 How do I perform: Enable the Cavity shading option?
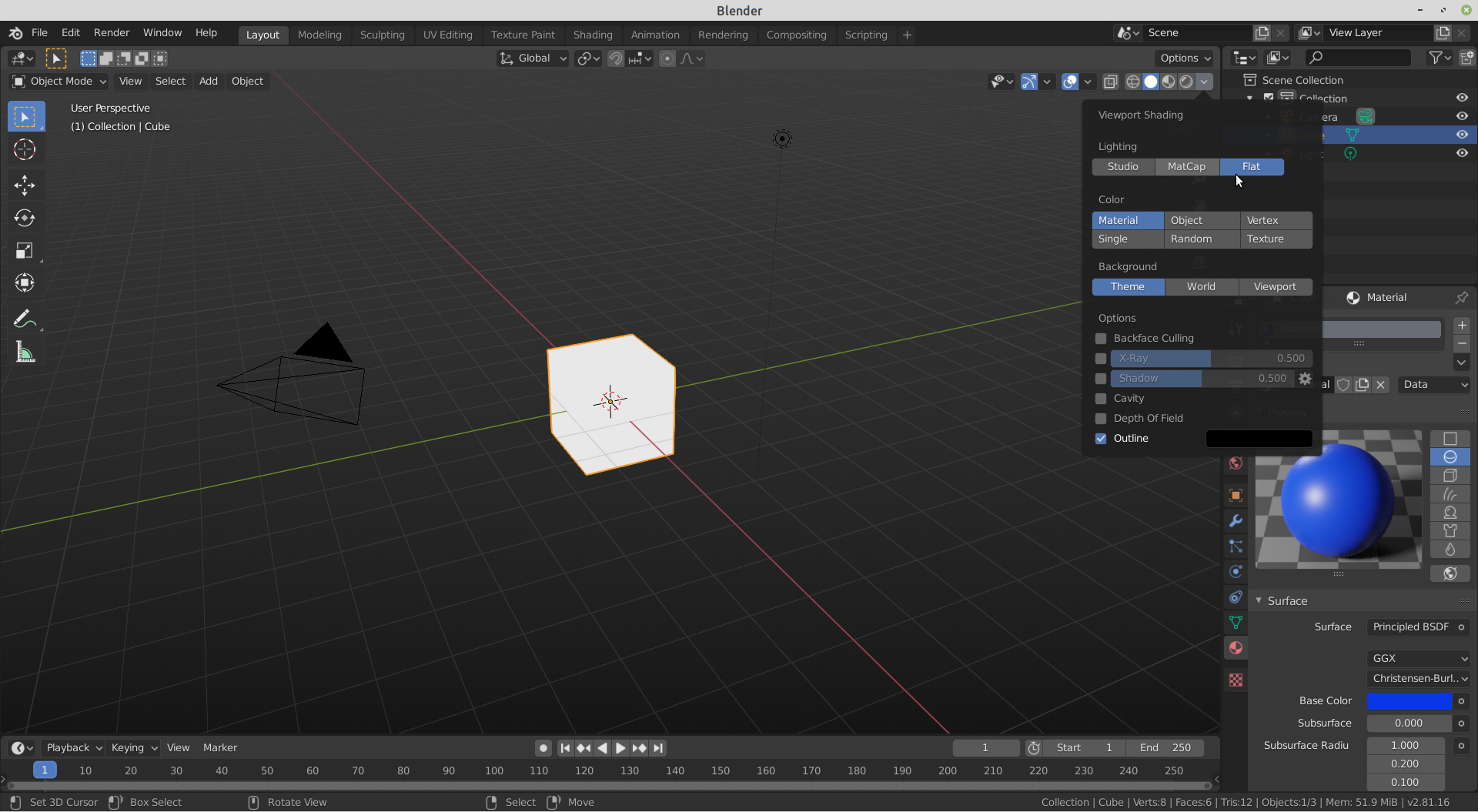tap(1102, 399)
